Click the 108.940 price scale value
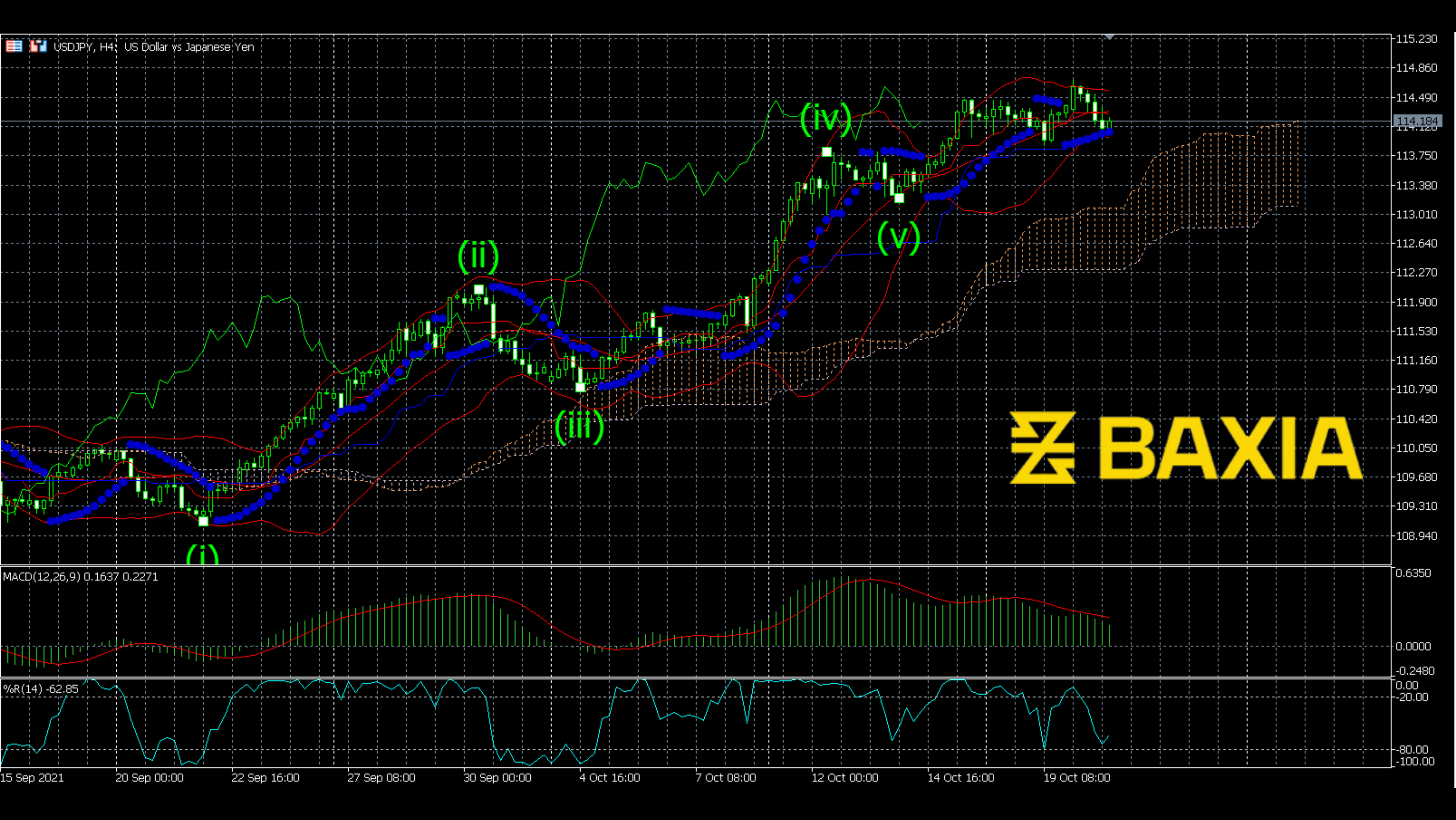1456x820 pixels. 1416,536
